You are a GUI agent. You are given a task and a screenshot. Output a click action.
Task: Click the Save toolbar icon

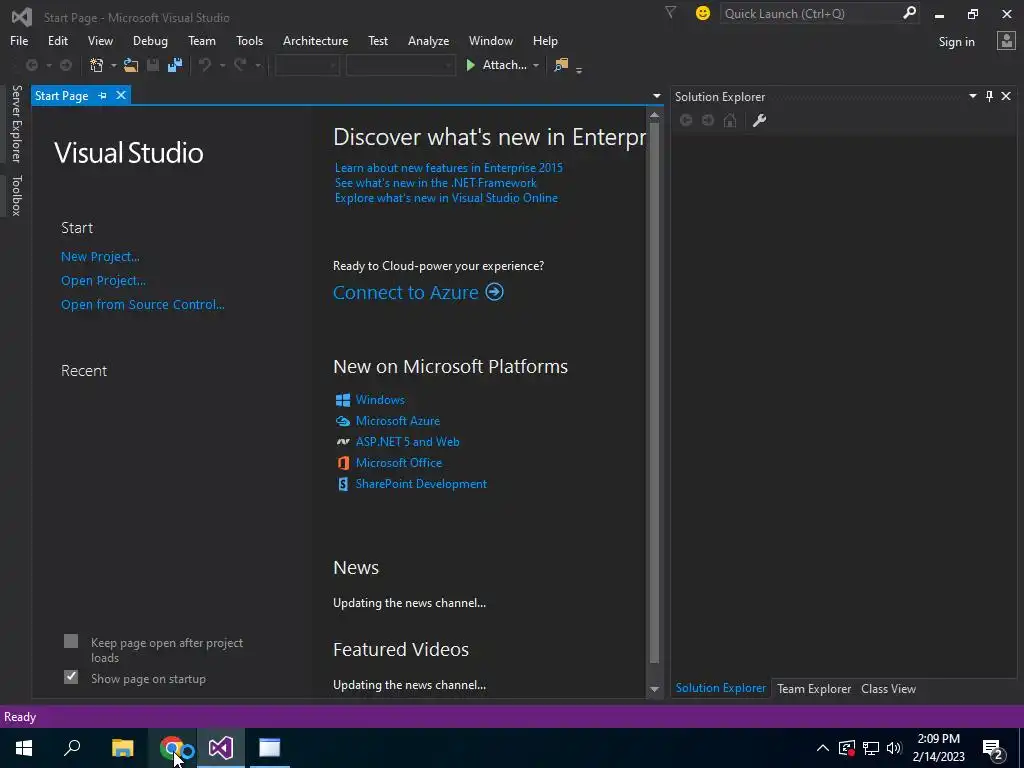[153, 65]
